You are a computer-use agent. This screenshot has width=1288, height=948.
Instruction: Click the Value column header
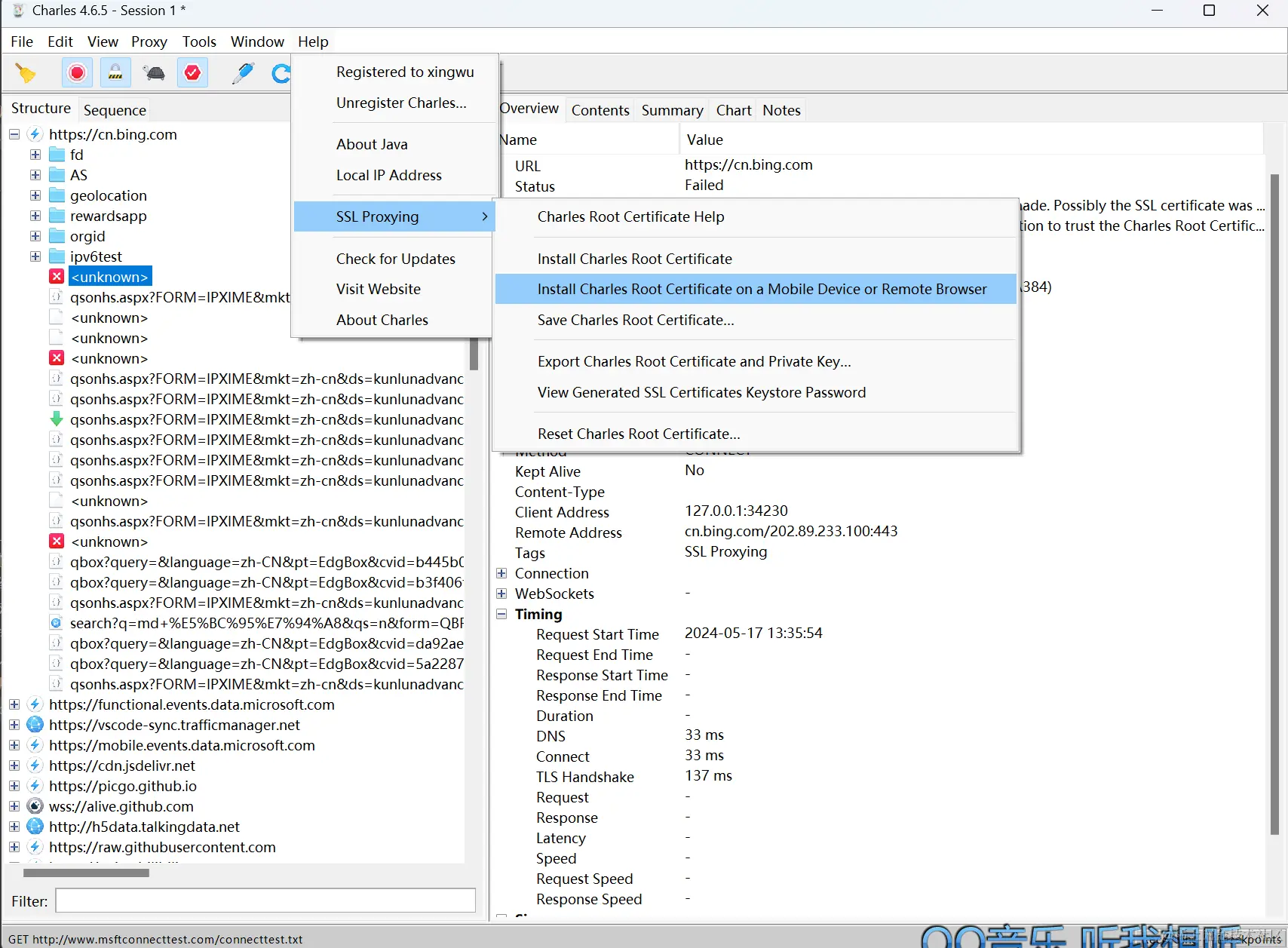click(x=971, y=140)
